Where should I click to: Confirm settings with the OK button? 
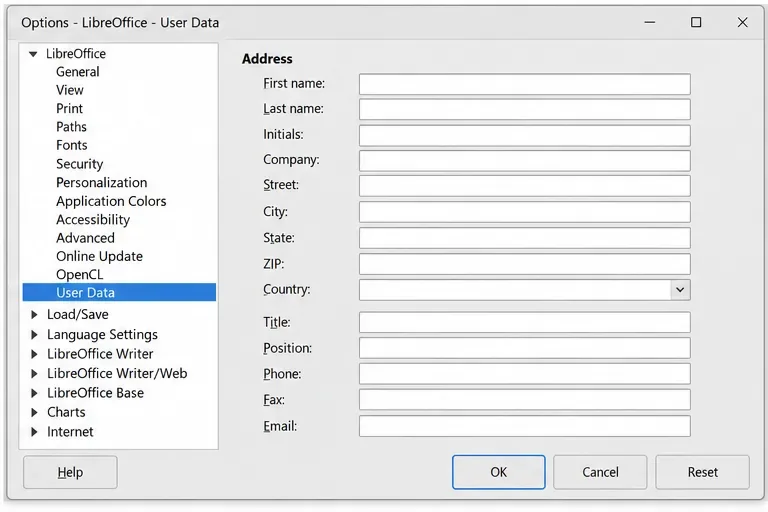499,472
